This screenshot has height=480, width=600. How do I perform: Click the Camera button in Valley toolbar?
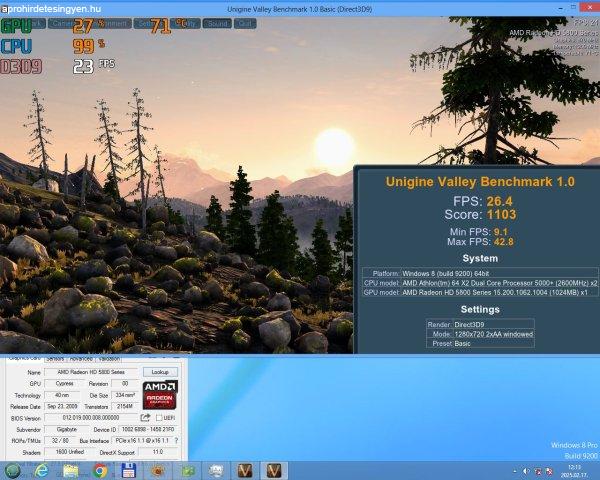click(x=64, y=23)
